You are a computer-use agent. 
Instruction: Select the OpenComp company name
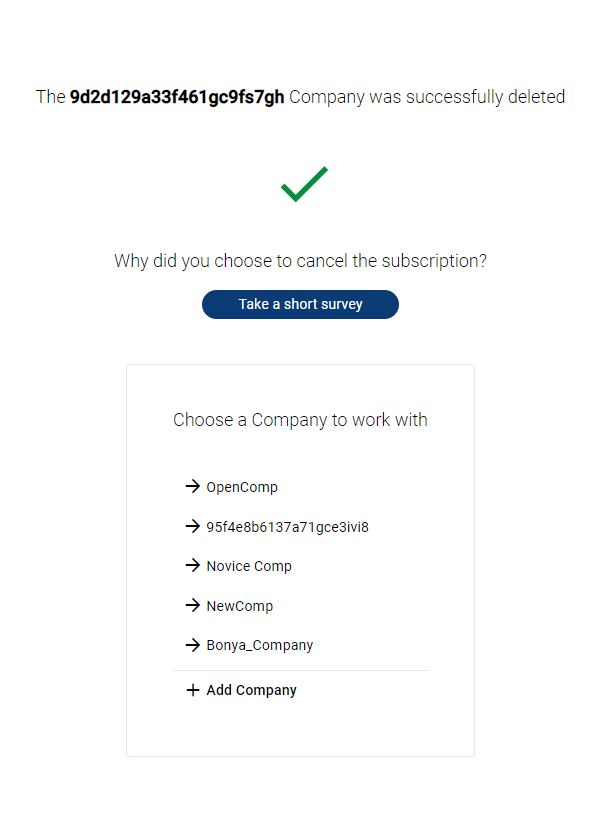click(242, 488)
